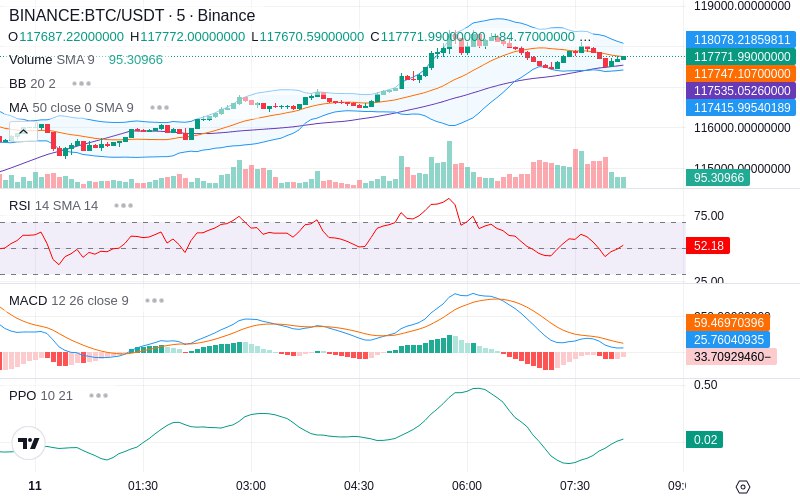Click the 07:30 time axis label
Screen dimensions: 800x500
coord(575,485)
